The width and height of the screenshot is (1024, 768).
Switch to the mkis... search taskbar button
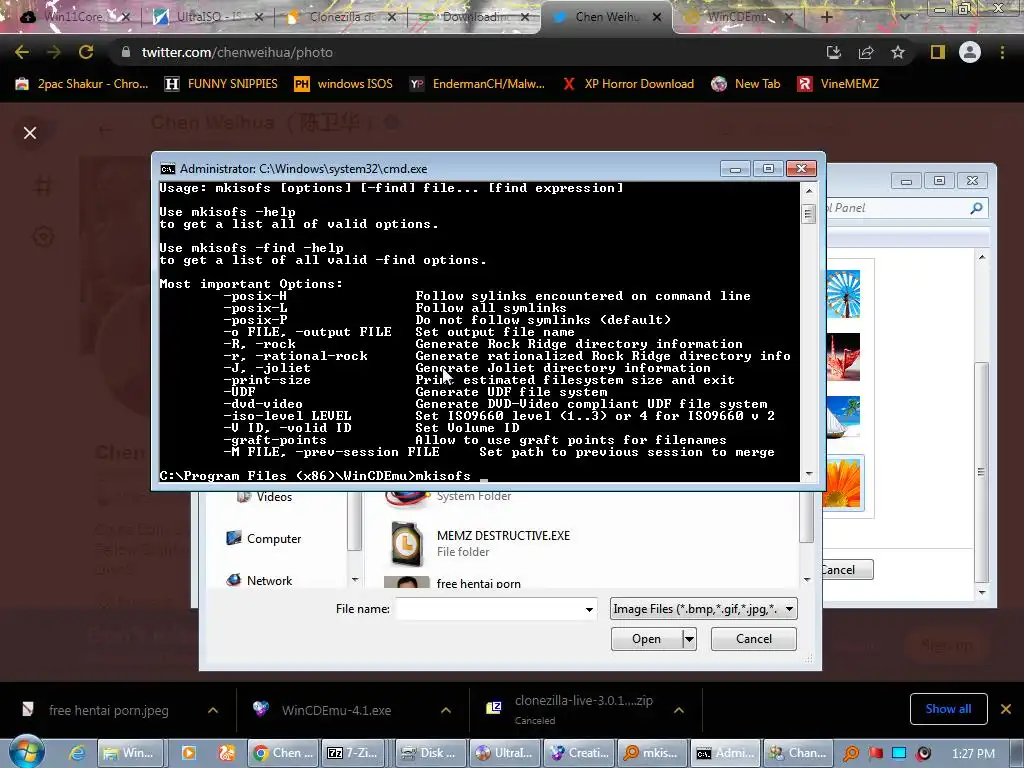(653, 753)
